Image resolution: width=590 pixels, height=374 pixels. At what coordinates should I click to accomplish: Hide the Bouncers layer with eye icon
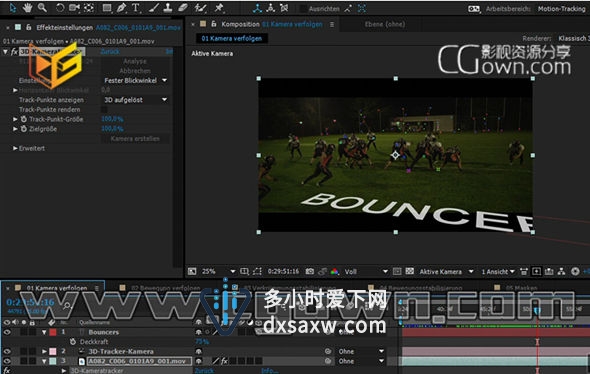point(7,332)
